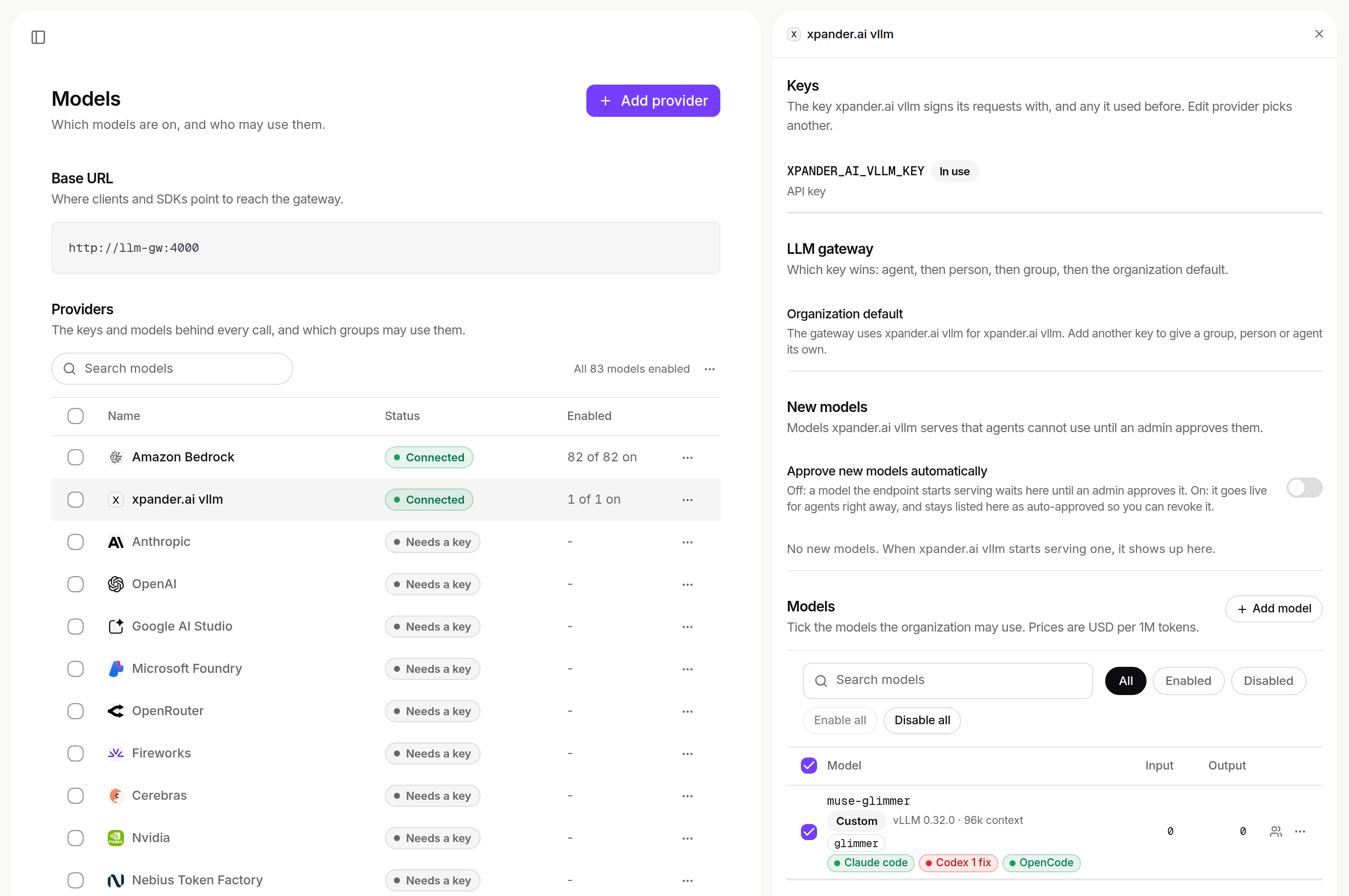Image resolution: width=1349 pixels, height=896 pixels.
Task: Uncheck the Model header checkbox
Action: [x=808, y=765]
